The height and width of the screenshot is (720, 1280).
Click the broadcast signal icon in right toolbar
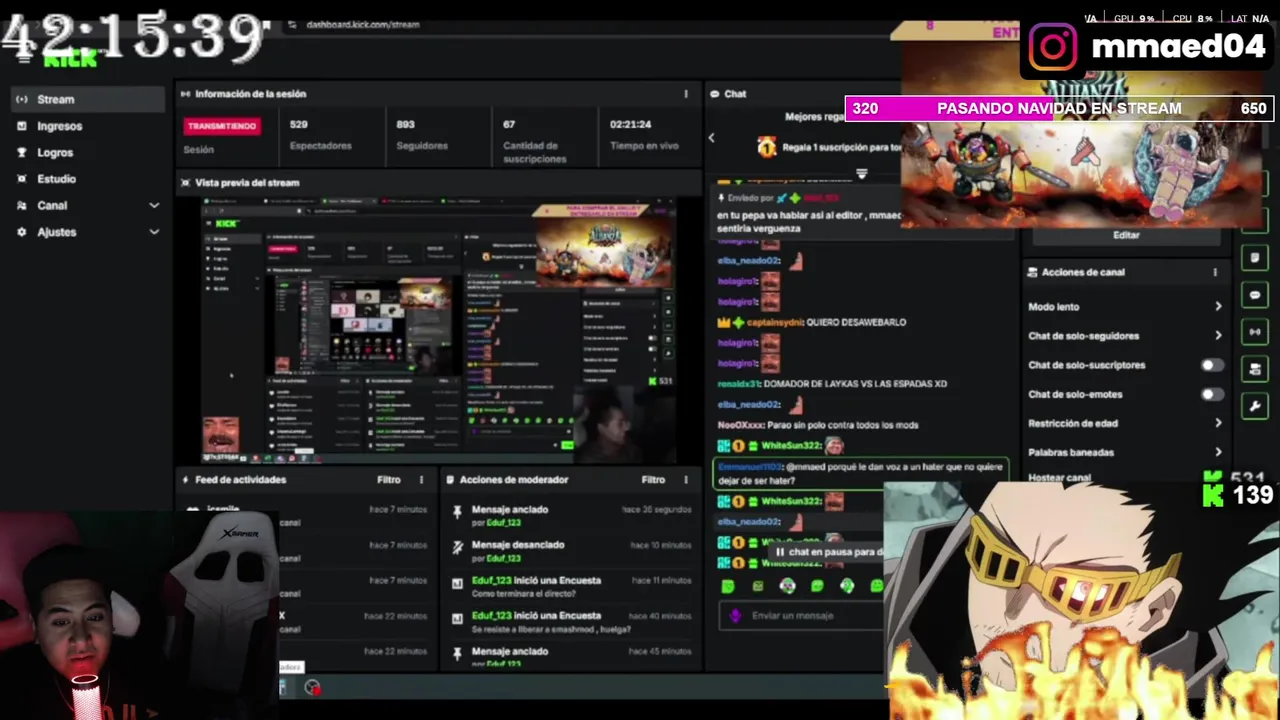click(x=1255, y=332)
